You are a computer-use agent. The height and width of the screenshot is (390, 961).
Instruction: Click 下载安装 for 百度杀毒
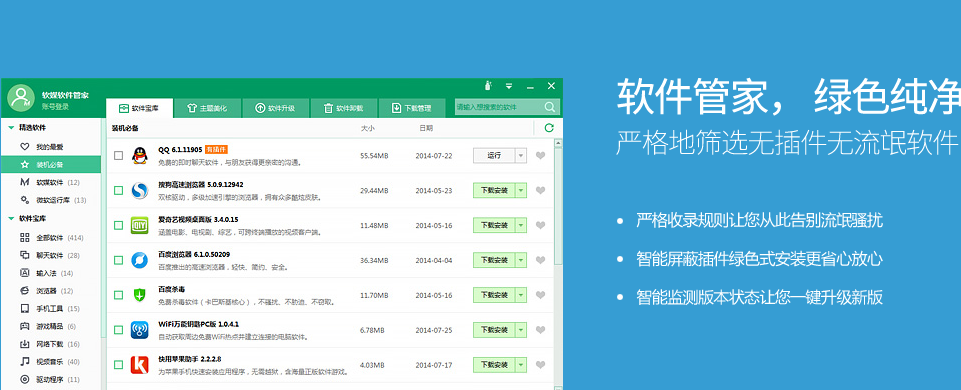(x=494, y=295)
